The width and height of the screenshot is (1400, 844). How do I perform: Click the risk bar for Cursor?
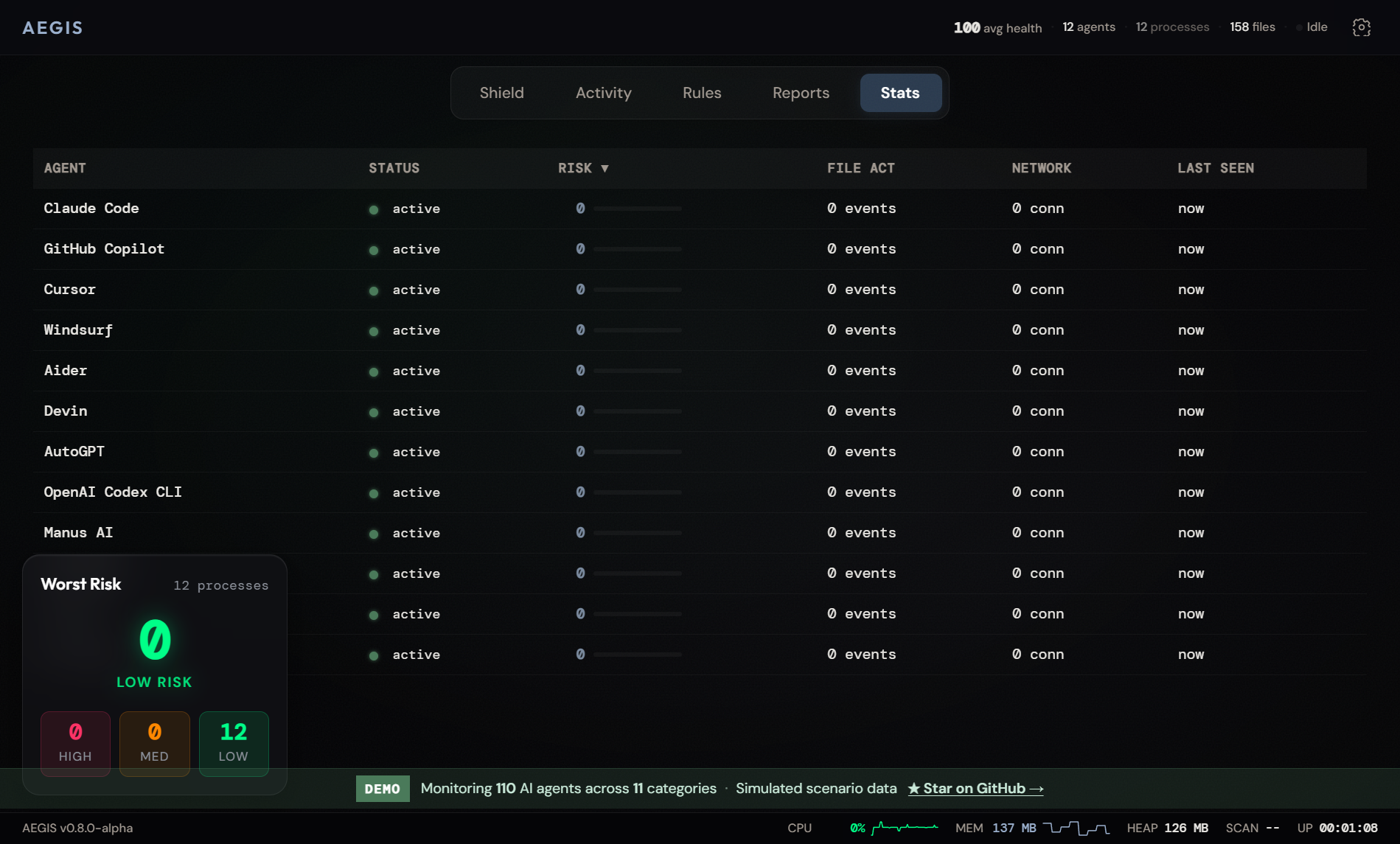coord(638,290)
